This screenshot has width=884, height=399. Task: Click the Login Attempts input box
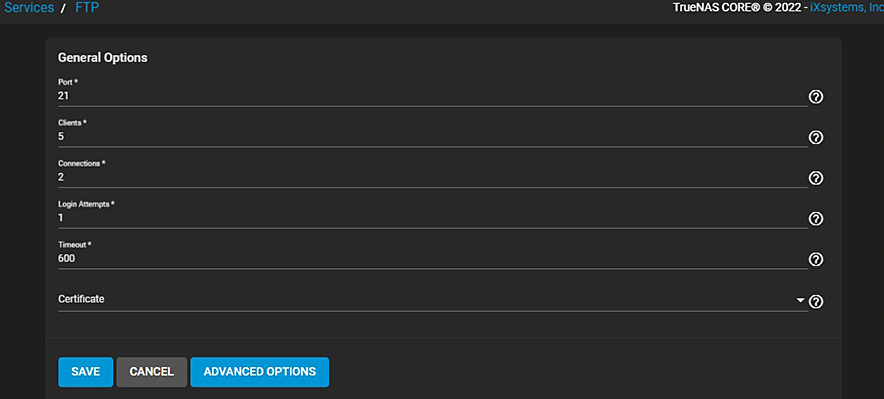432,218
